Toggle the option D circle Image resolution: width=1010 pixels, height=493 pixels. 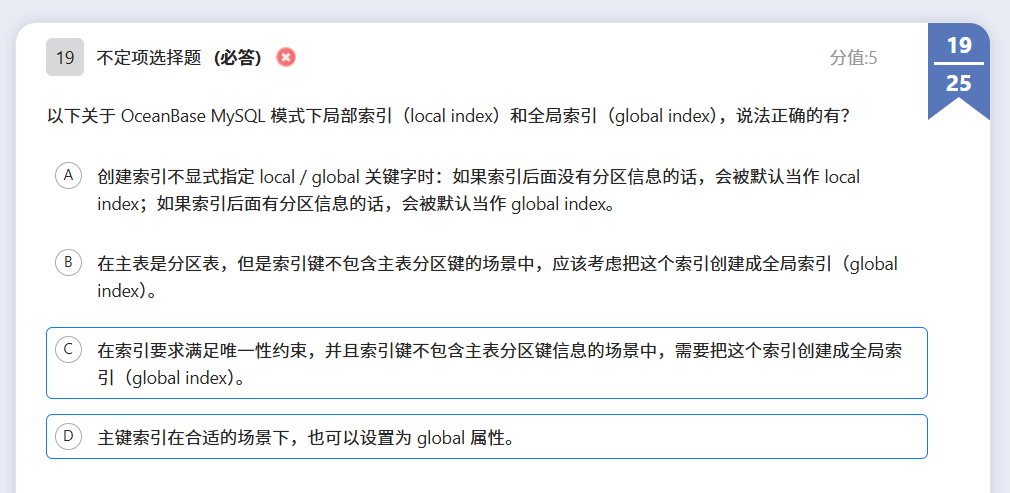click(68, 436)
